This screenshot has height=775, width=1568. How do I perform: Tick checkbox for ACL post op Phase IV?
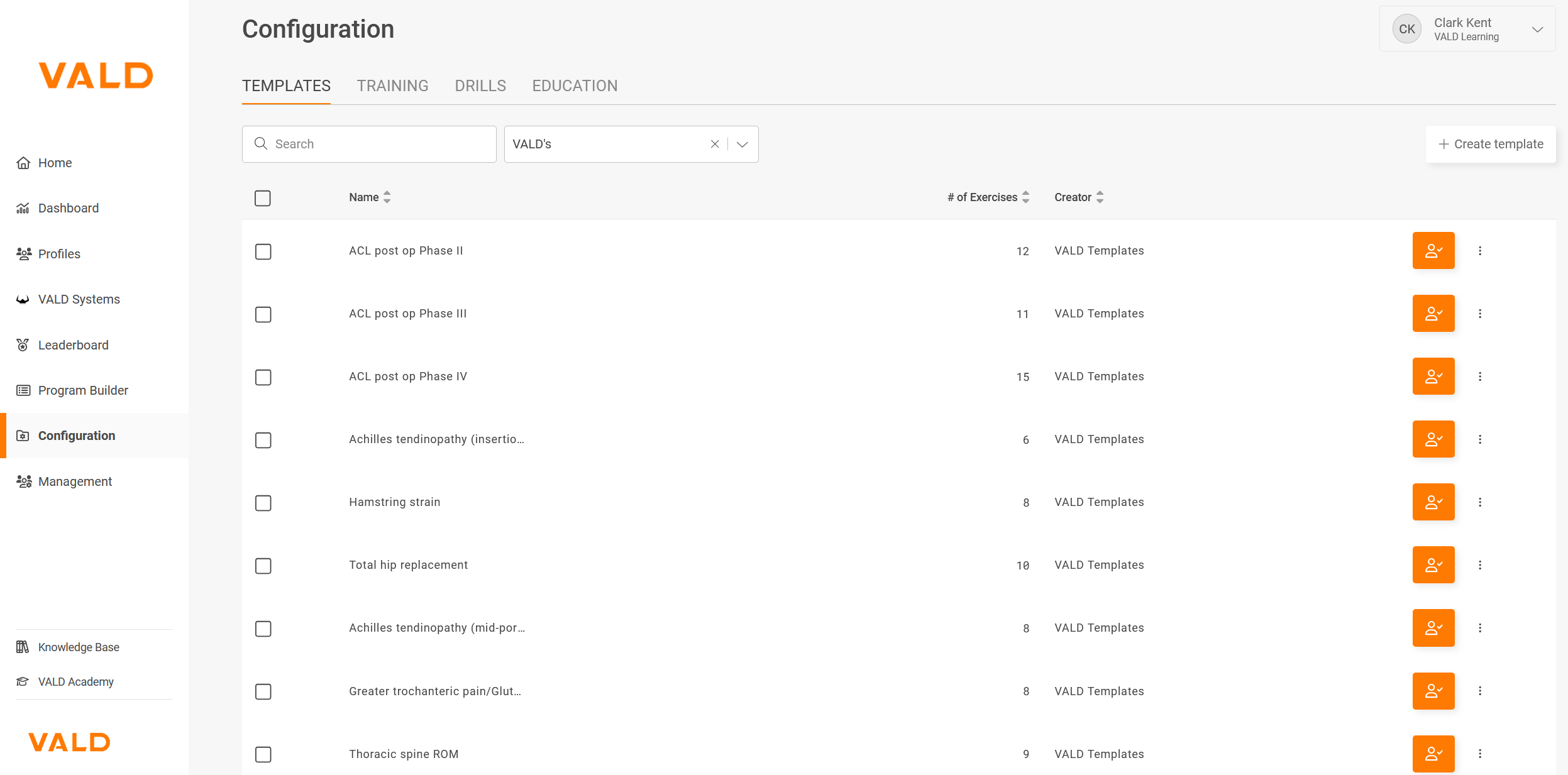click(x=263, y=377)
